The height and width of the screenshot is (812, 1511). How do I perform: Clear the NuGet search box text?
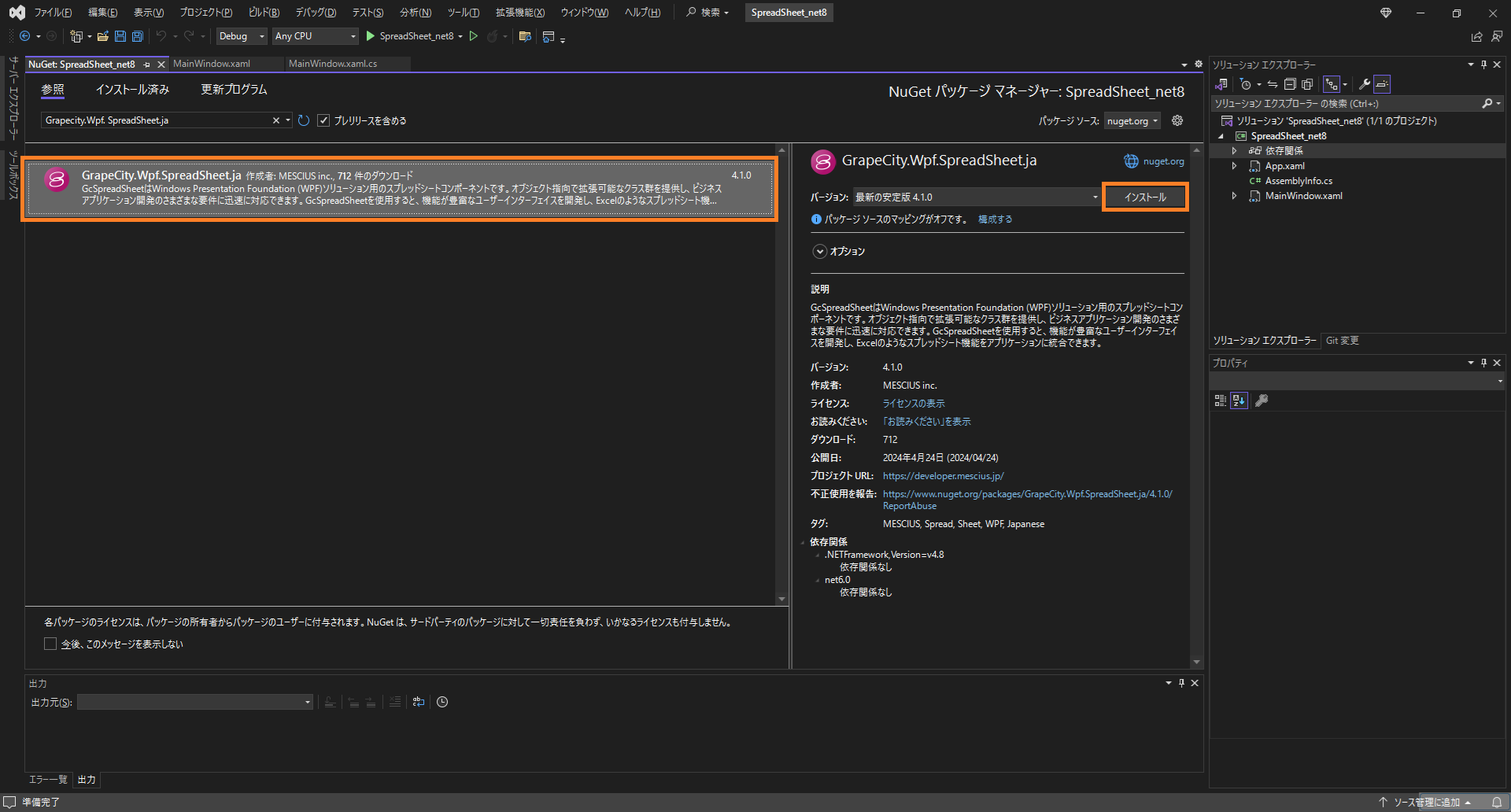click(x=276, y=120)
